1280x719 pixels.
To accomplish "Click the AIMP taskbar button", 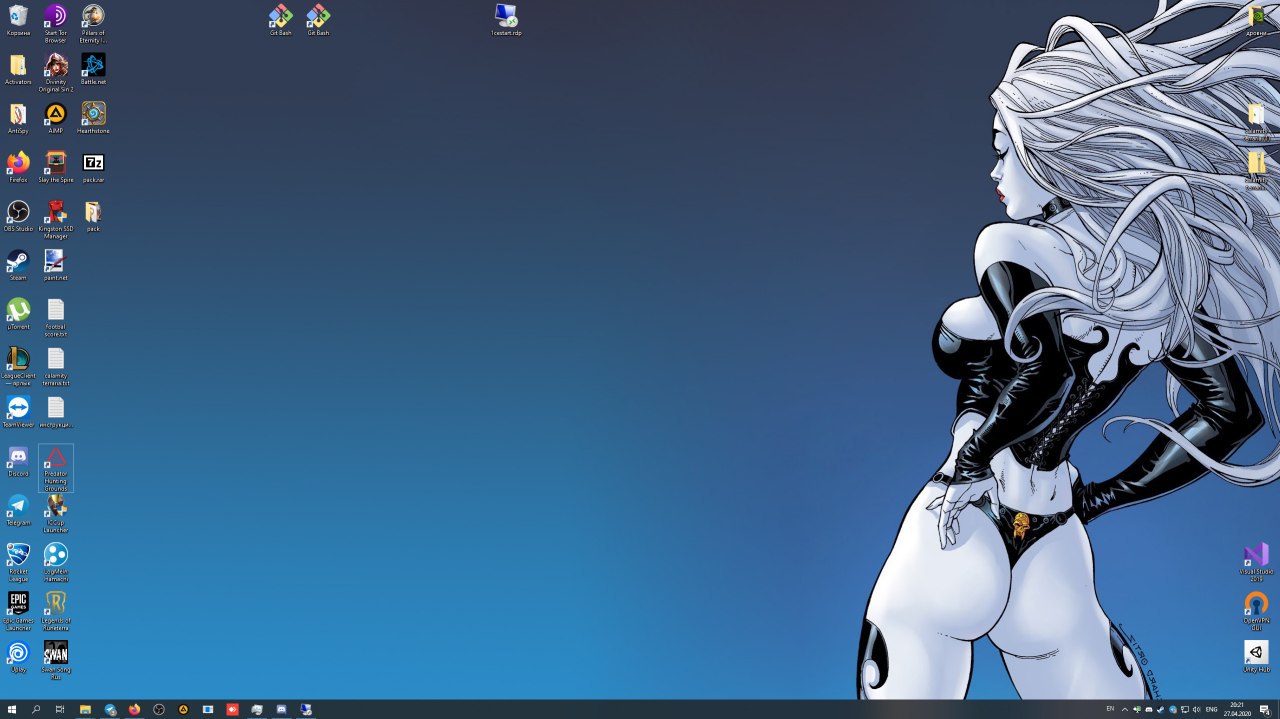I will pyautogui.click(x=183, y=709).
